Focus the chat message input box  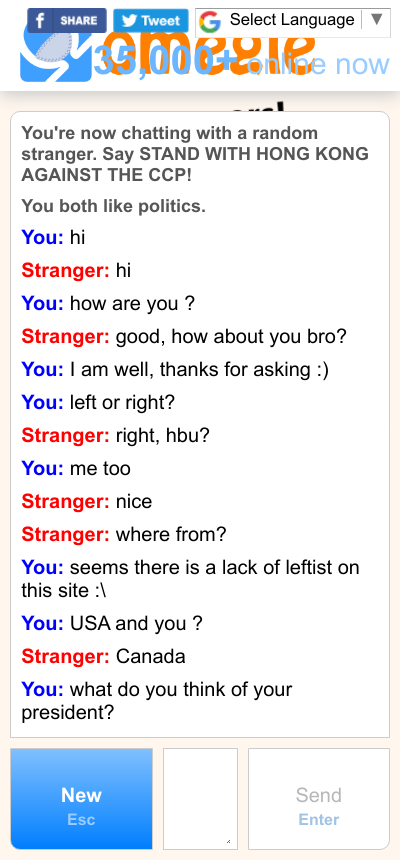click(200, 799)
